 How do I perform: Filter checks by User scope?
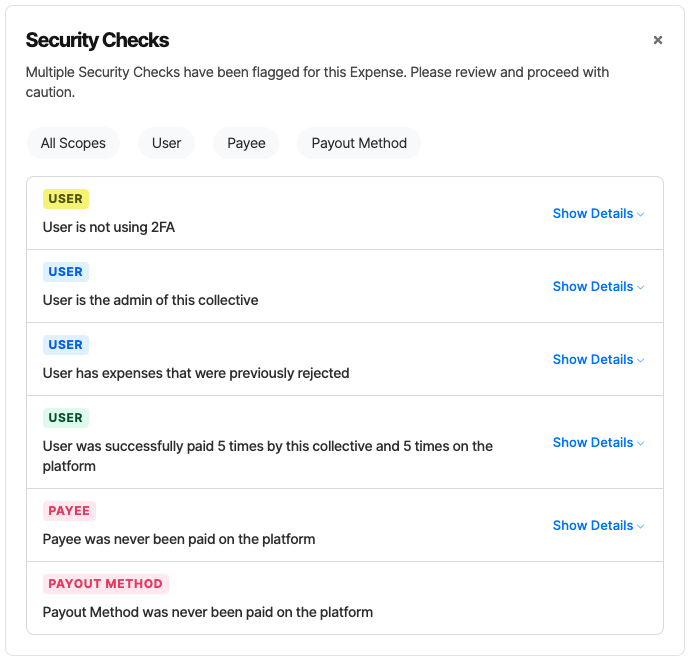click(167, 143)
